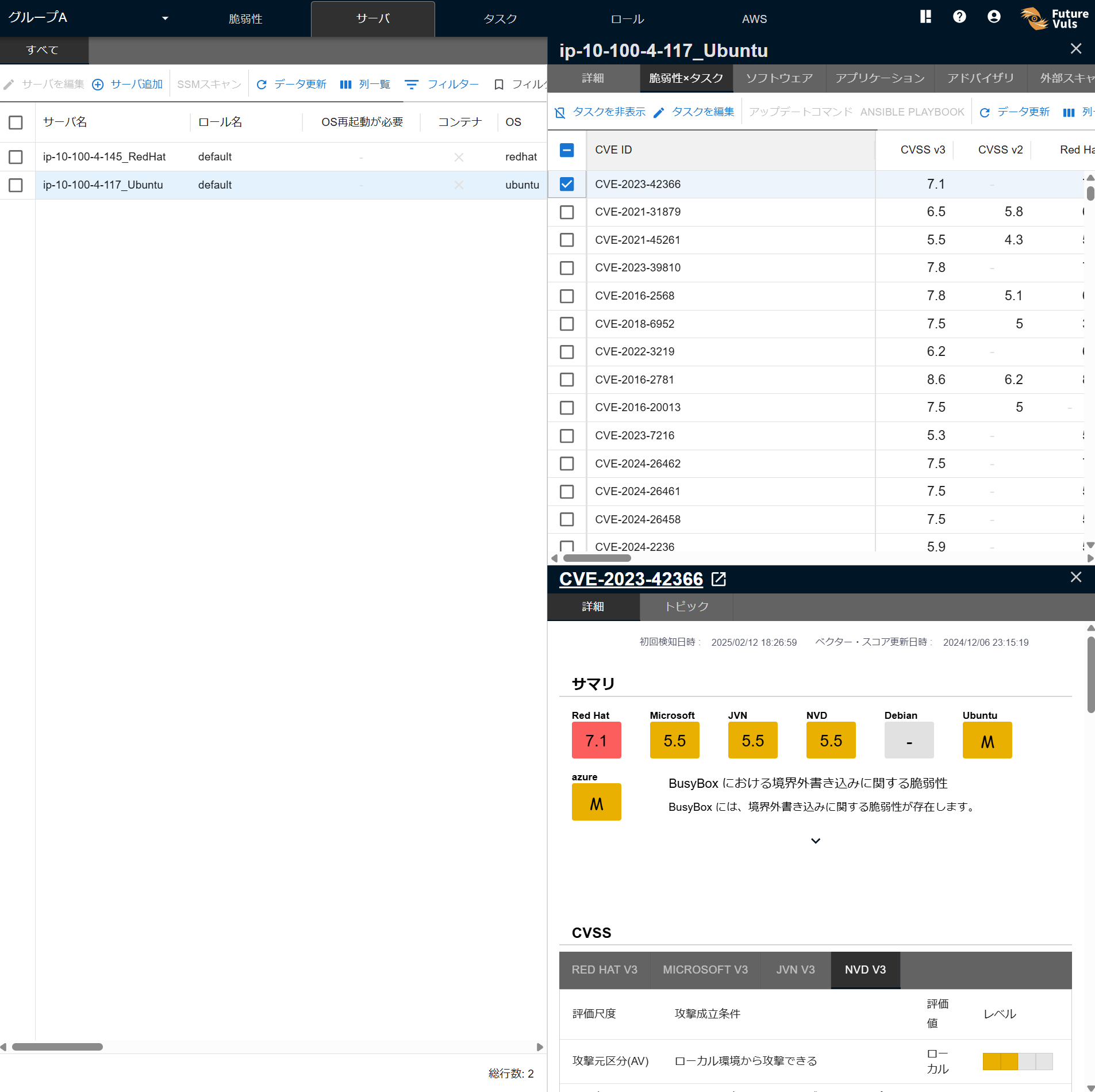Check the CVE-2021-31879 row checkbox

click(567, 212)
